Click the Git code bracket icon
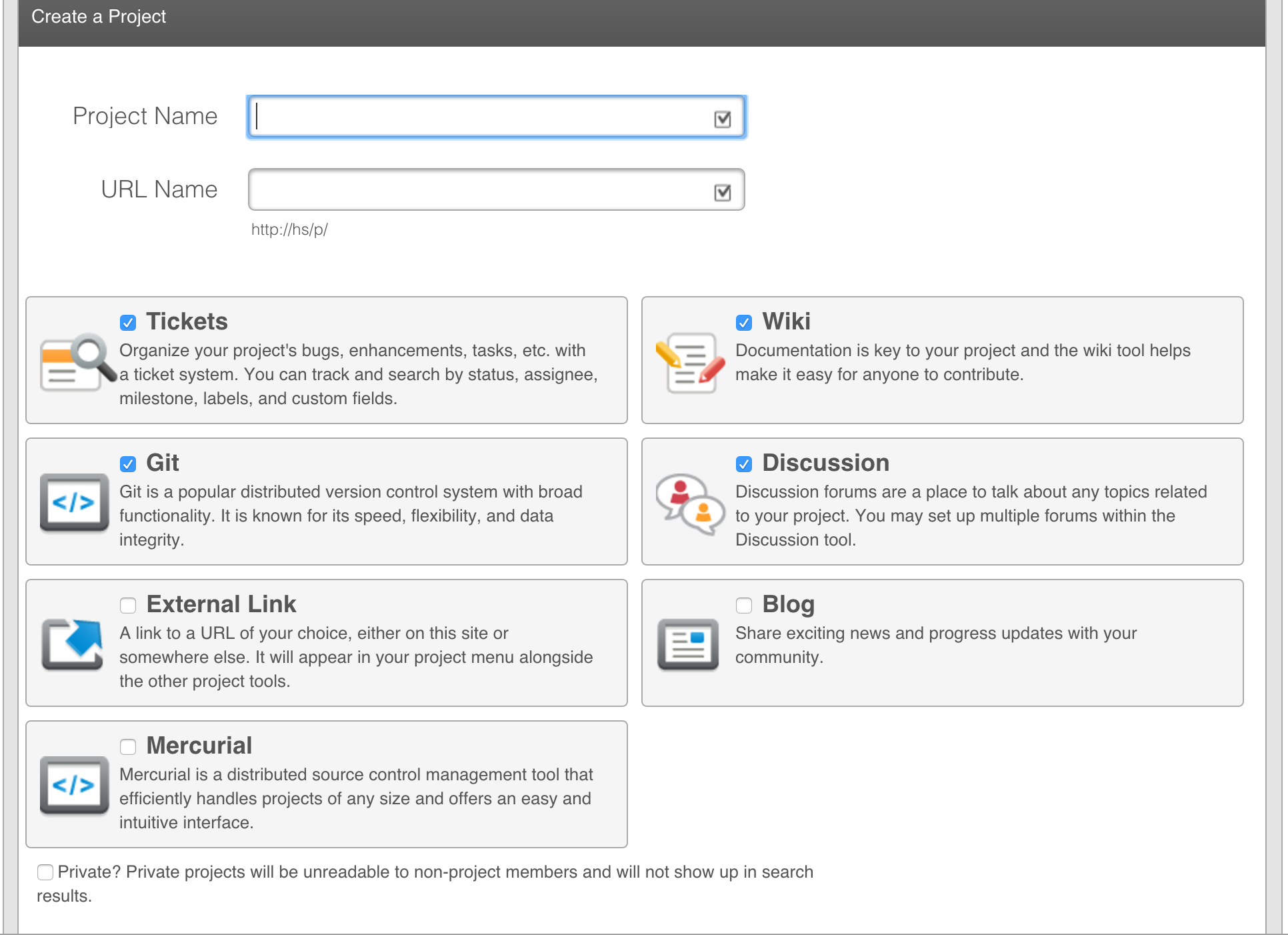This screenshot has width=1288, height=935. click(x=74, y=503)
